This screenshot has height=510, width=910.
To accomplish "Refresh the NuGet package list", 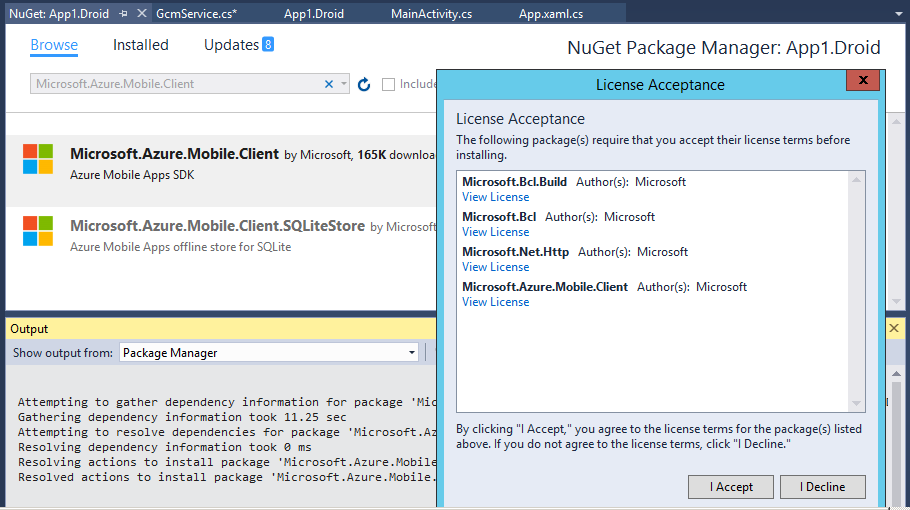I will [x=364, y=85].
